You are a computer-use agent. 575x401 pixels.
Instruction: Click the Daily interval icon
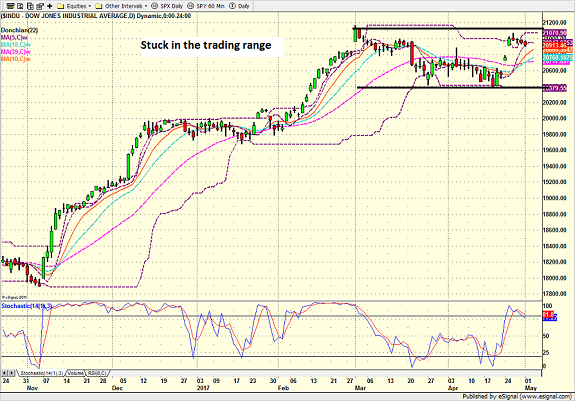[232, 6]
